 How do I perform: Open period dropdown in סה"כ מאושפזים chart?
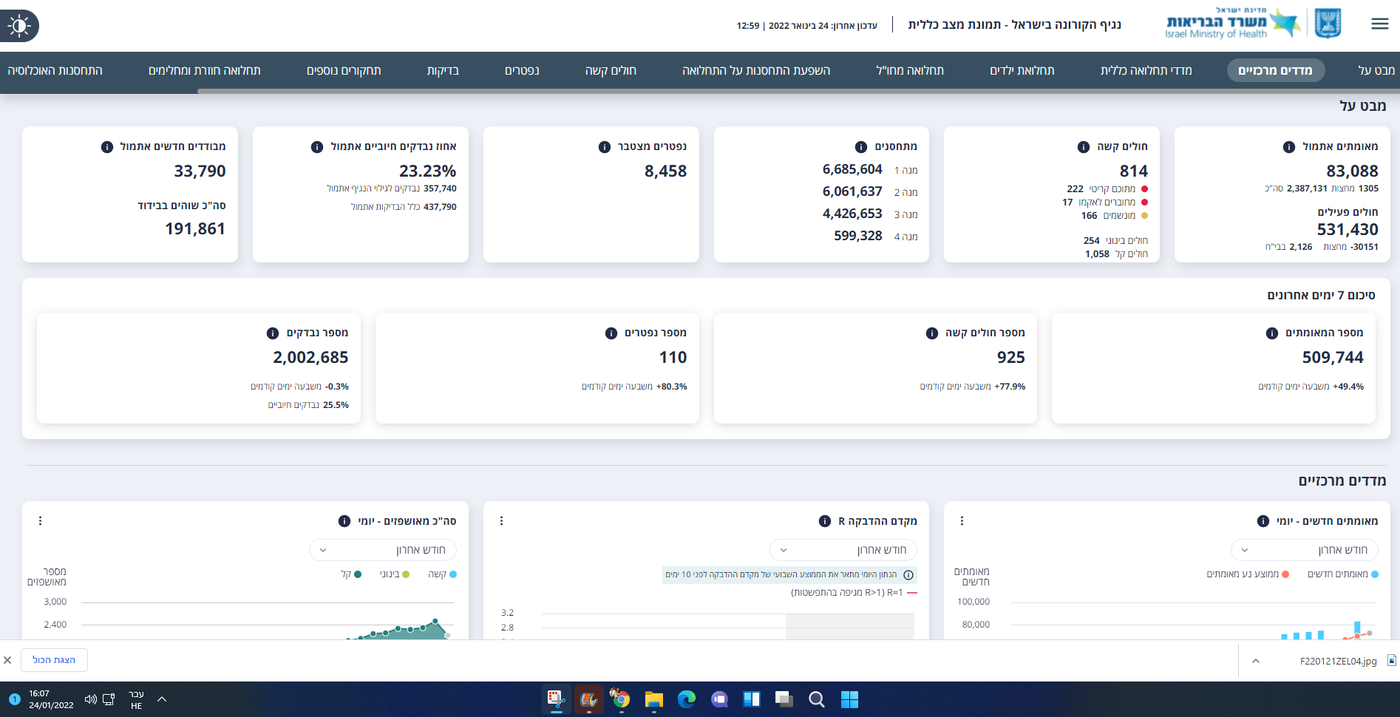coord(383,550)
